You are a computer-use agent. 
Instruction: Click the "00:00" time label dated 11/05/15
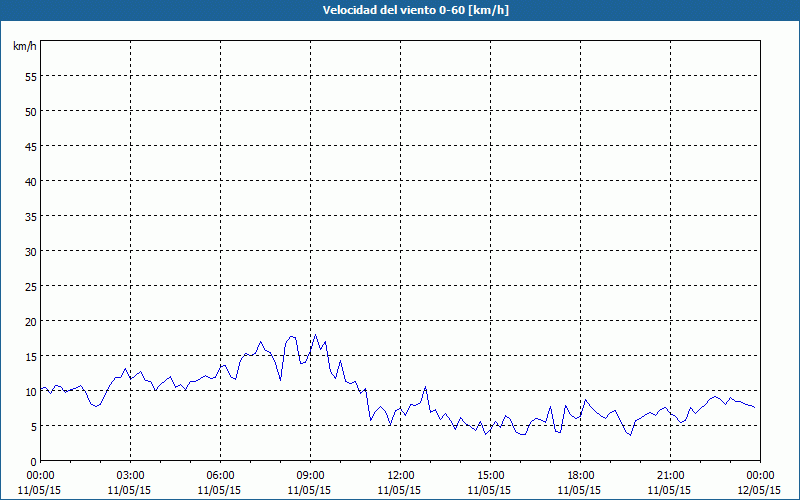coord(40,476)
